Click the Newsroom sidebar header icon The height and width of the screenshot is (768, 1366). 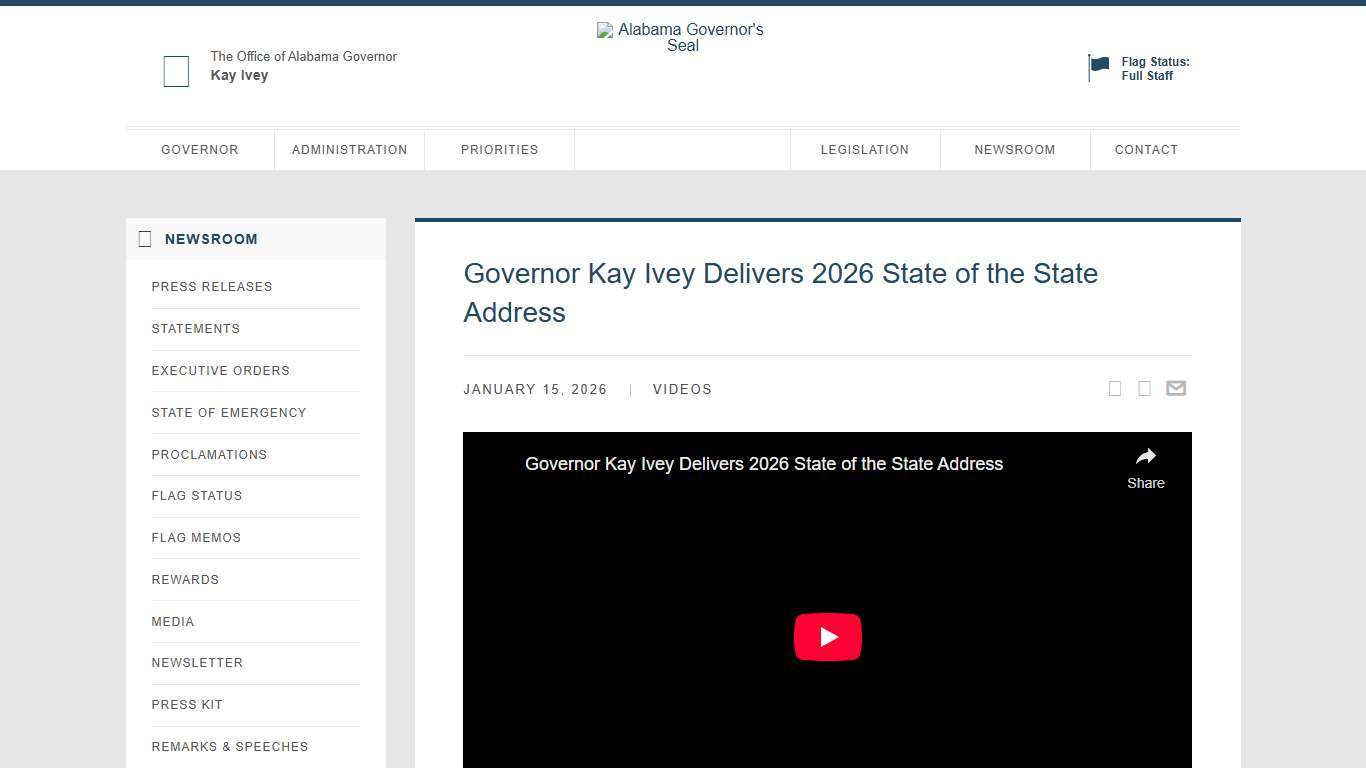(x=145, y=239)
